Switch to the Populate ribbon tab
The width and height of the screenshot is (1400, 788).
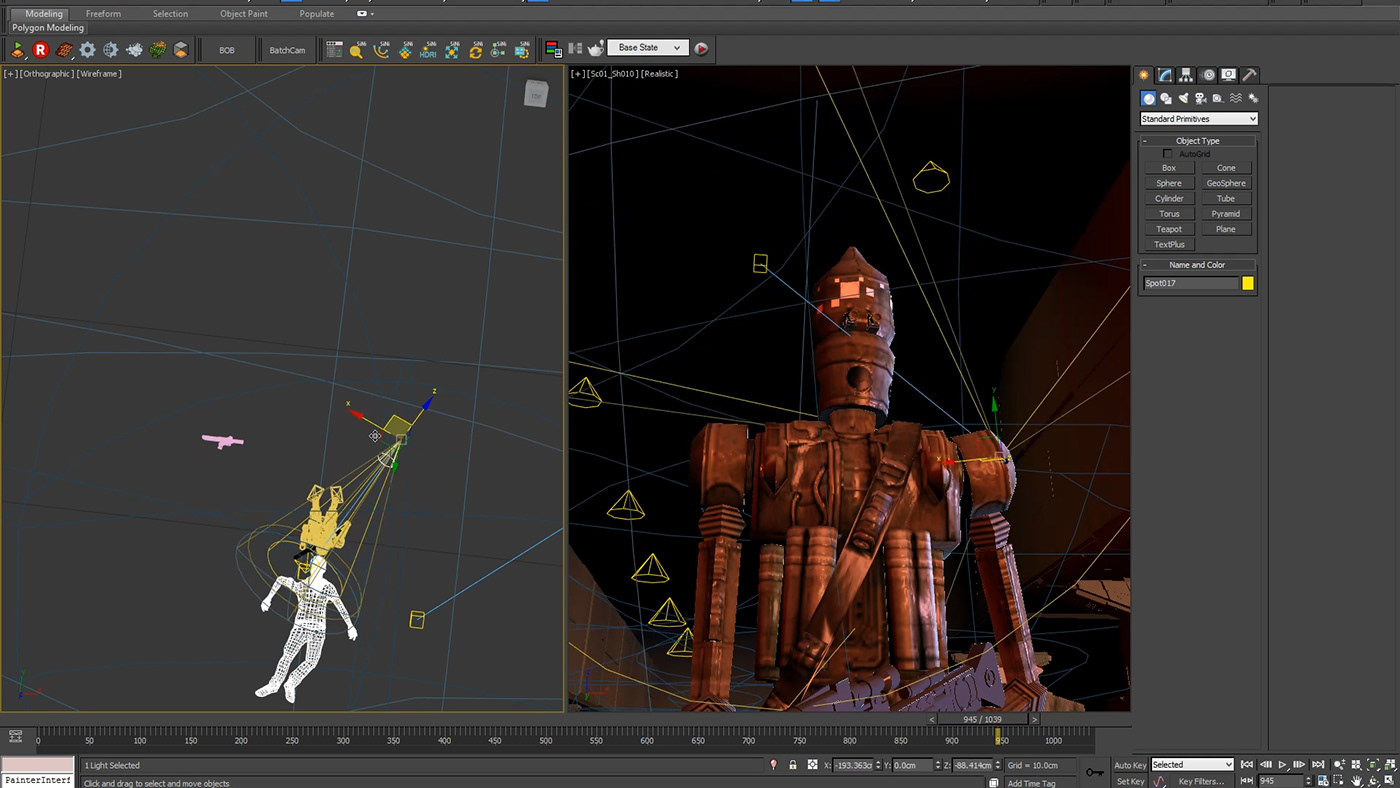pyautogui.click(x=317, y=14)
